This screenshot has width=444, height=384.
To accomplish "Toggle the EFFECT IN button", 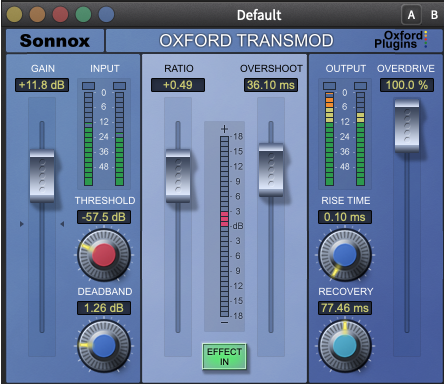I will coord(224,356).
